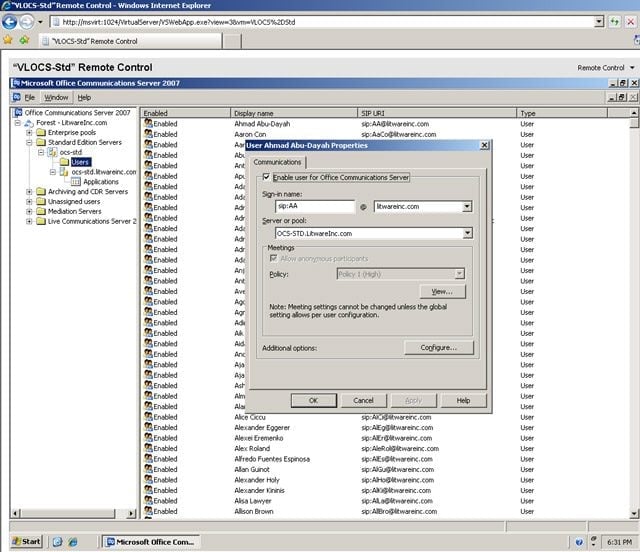Screen dimensions: 640x552
Task: Click user icon in Ahmad Abu-Dayah row
Action: [x=148, y=122]
